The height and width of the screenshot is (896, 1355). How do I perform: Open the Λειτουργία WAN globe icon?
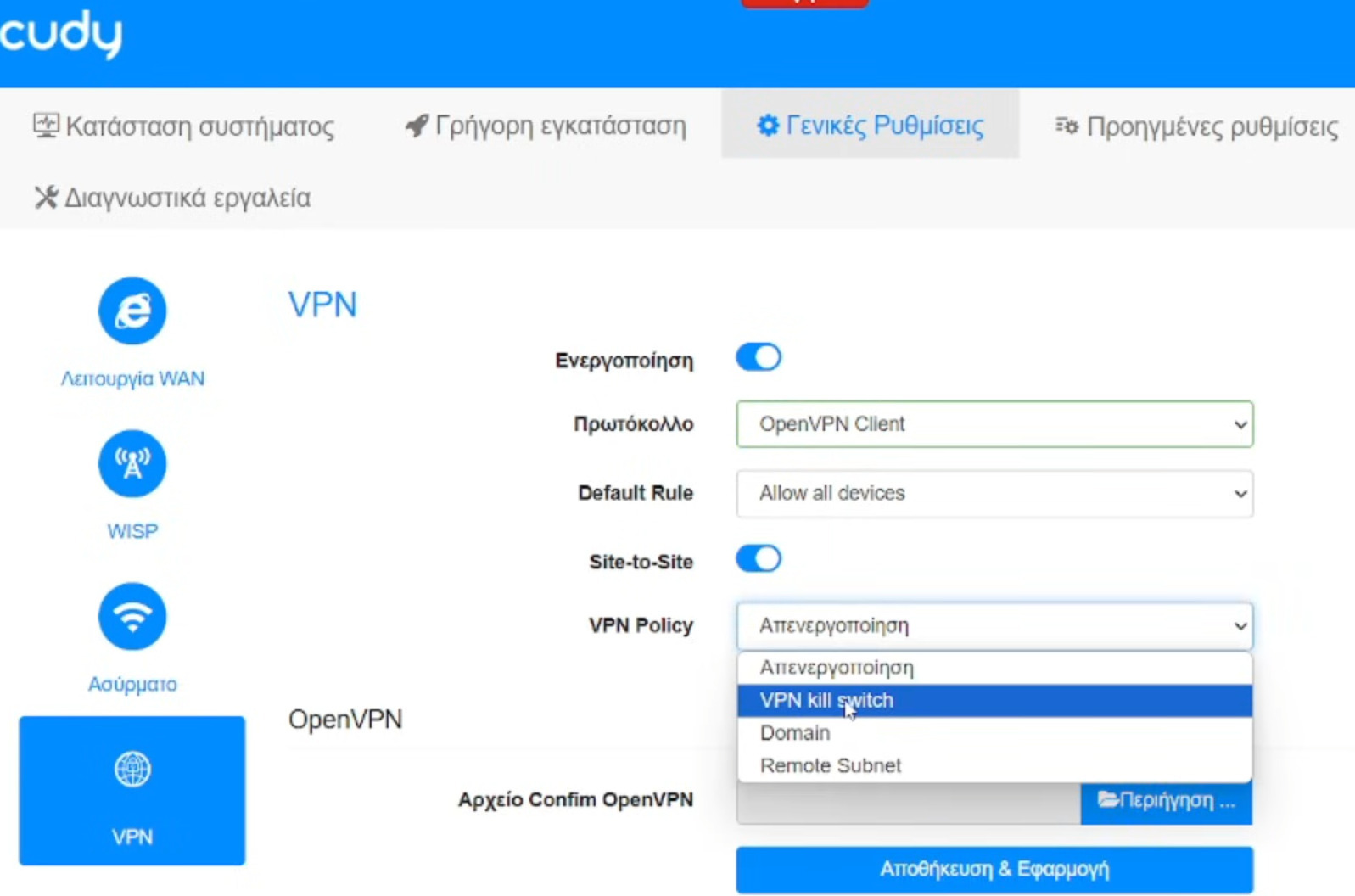coord(132,311)
